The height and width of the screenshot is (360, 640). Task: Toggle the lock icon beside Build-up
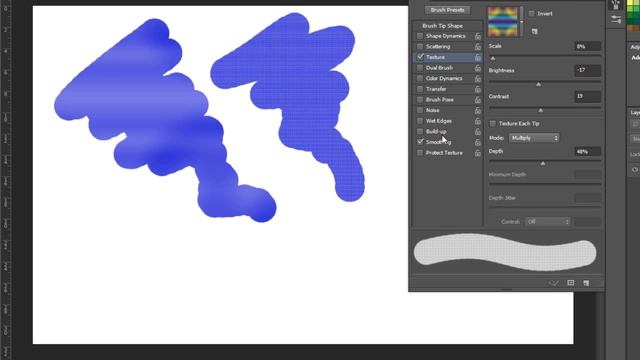click(x=478, y=132)
